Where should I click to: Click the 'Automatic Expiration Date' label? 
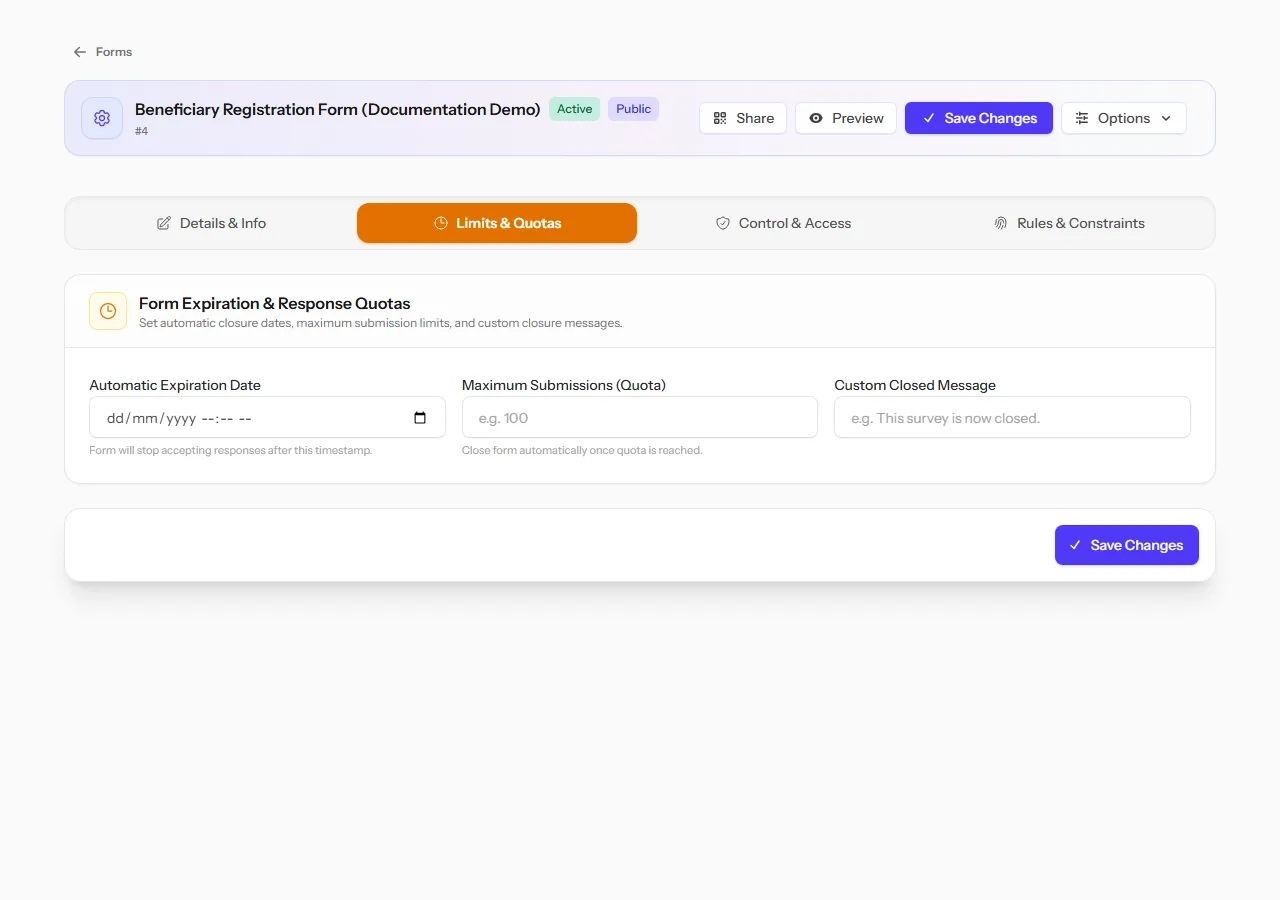click(175, 385)
